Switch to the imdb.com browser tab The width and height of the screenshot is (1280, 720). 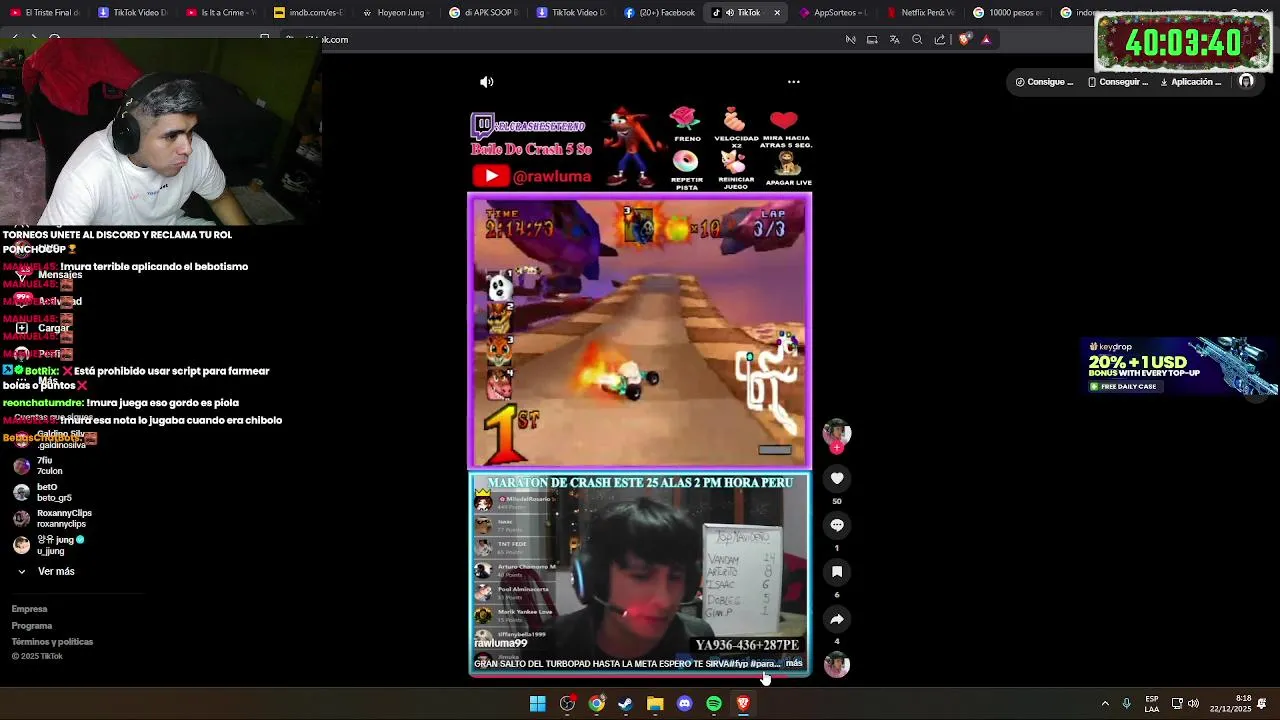point(308,13)
